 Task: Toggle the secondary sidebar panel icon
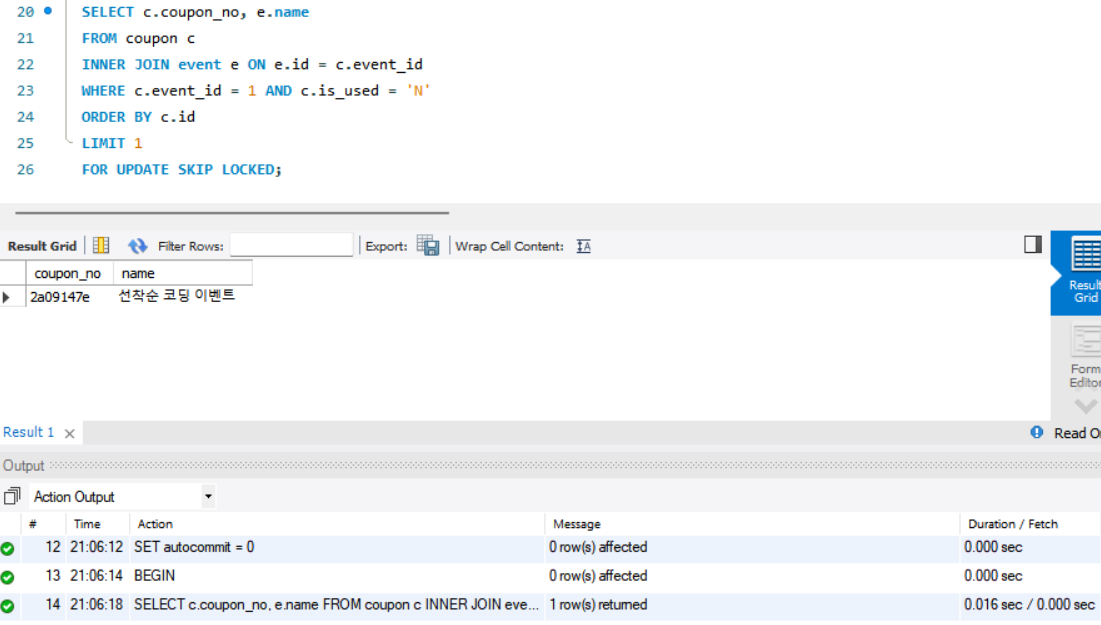[x=1032, y=244]
